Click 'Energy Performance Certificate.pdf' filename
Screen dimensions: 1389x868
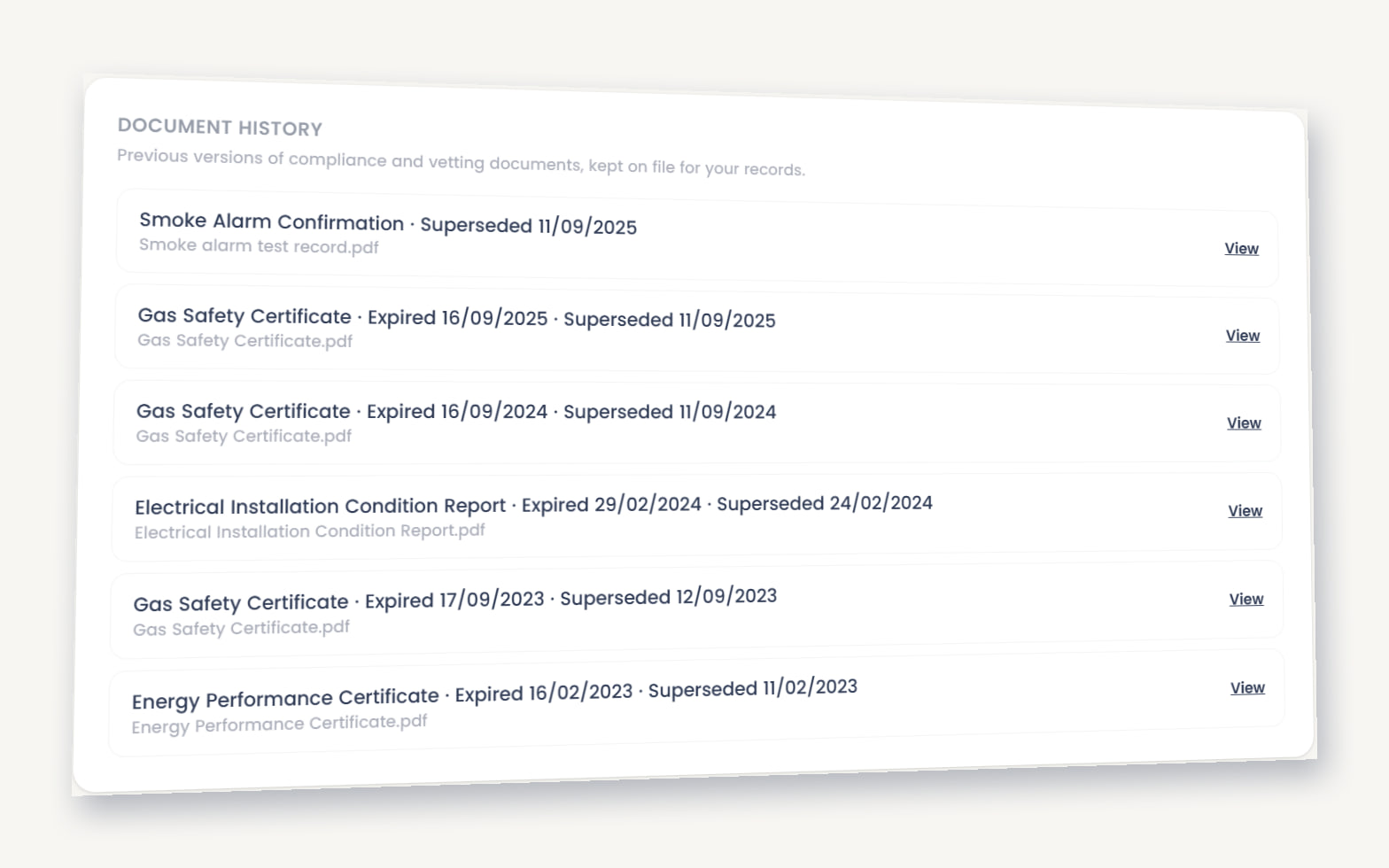tap(279, 724)
